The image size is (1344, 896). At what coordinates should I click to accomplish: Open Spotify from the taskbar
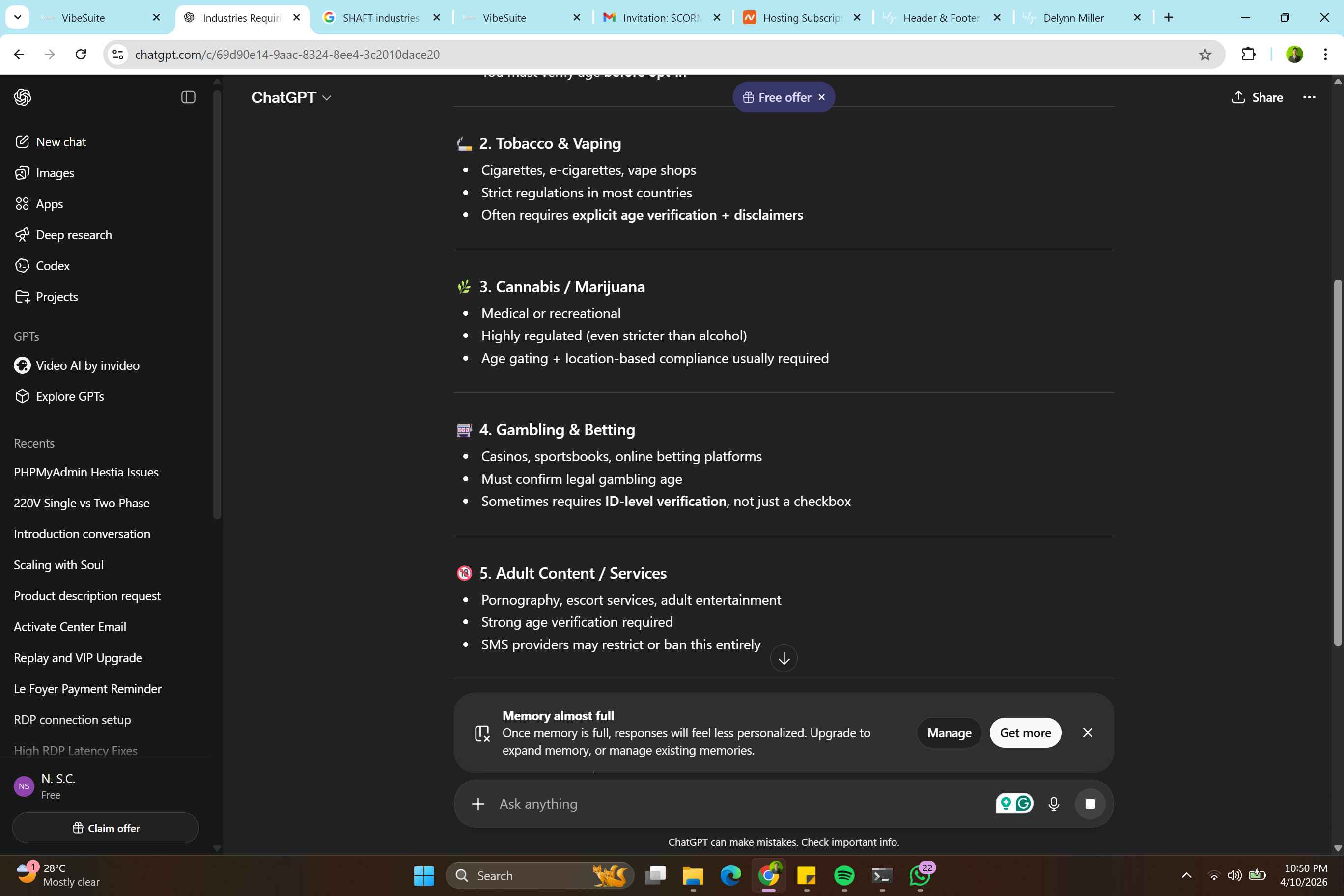tap(844, 875)
